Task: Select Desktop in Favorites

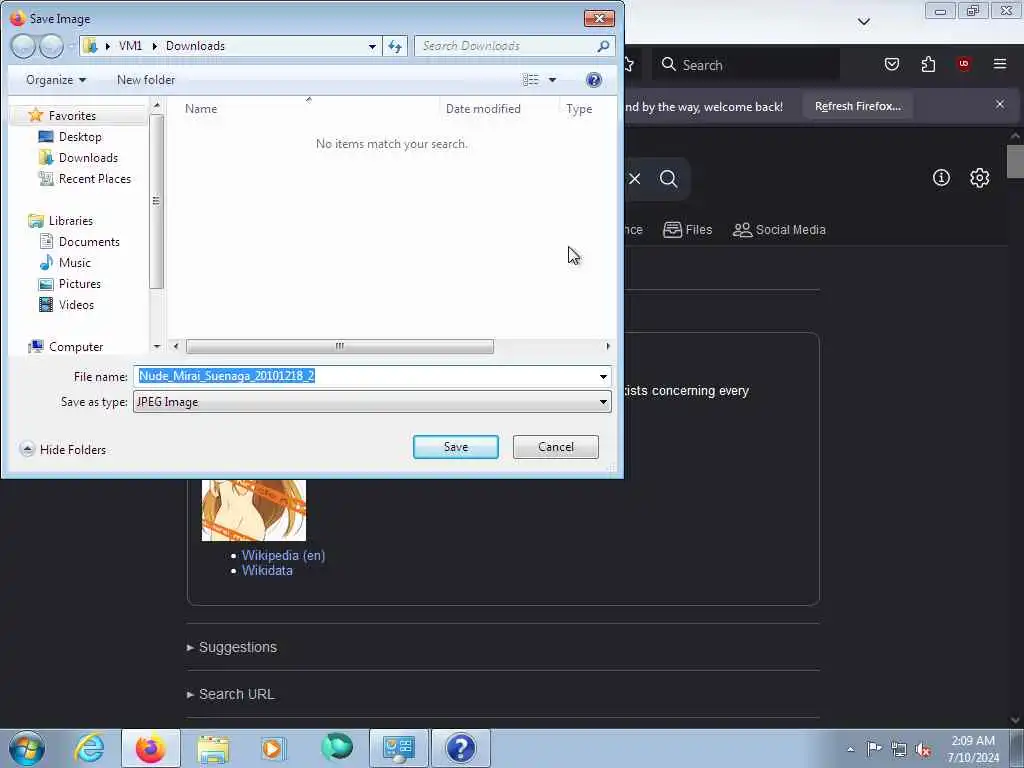Action: click(x=71, y=136)
